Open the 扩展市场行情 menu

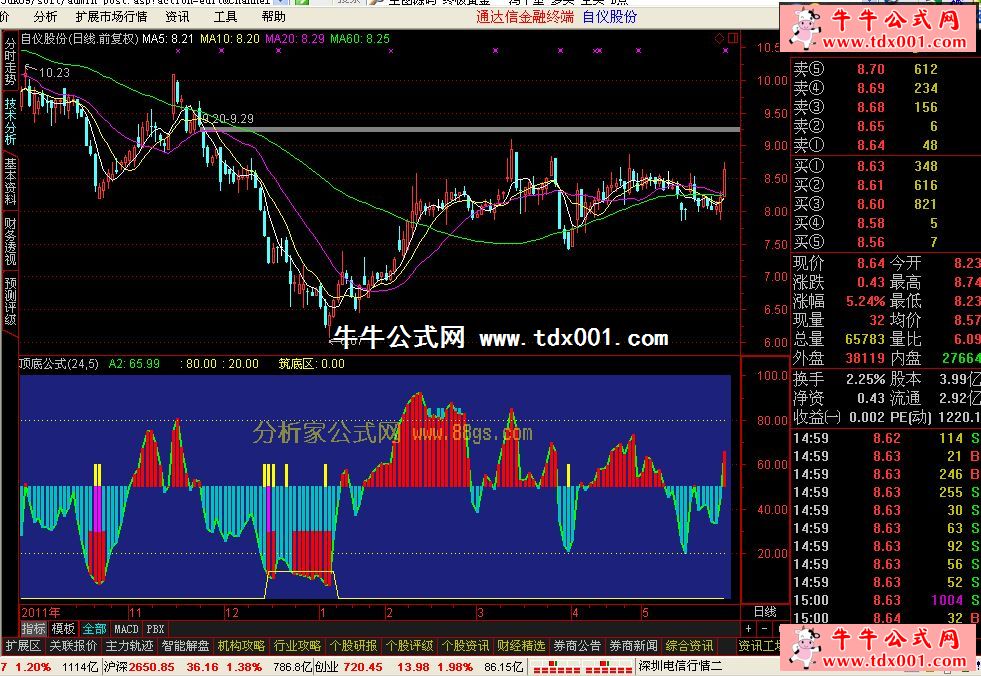[111, 17]
